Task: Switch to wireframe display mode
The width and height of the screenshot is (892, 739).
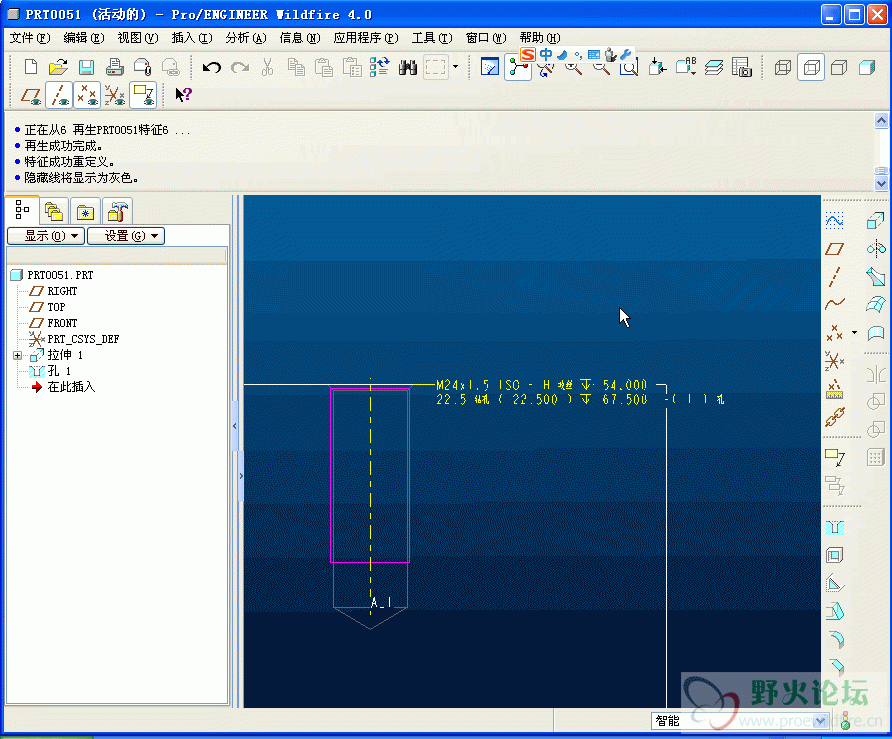Action: [783, 68]
